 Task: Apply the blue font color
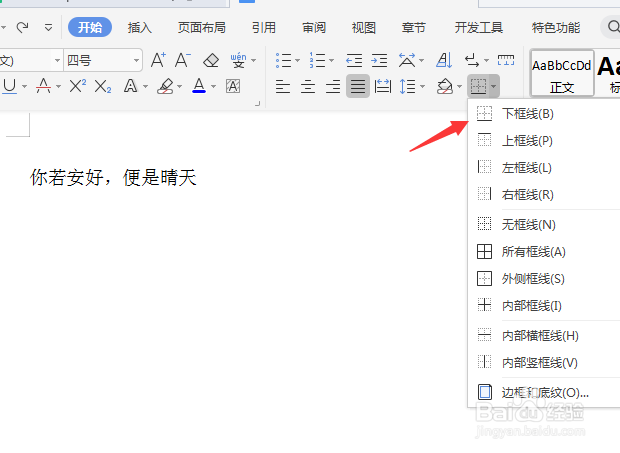[x=199, y=85]
